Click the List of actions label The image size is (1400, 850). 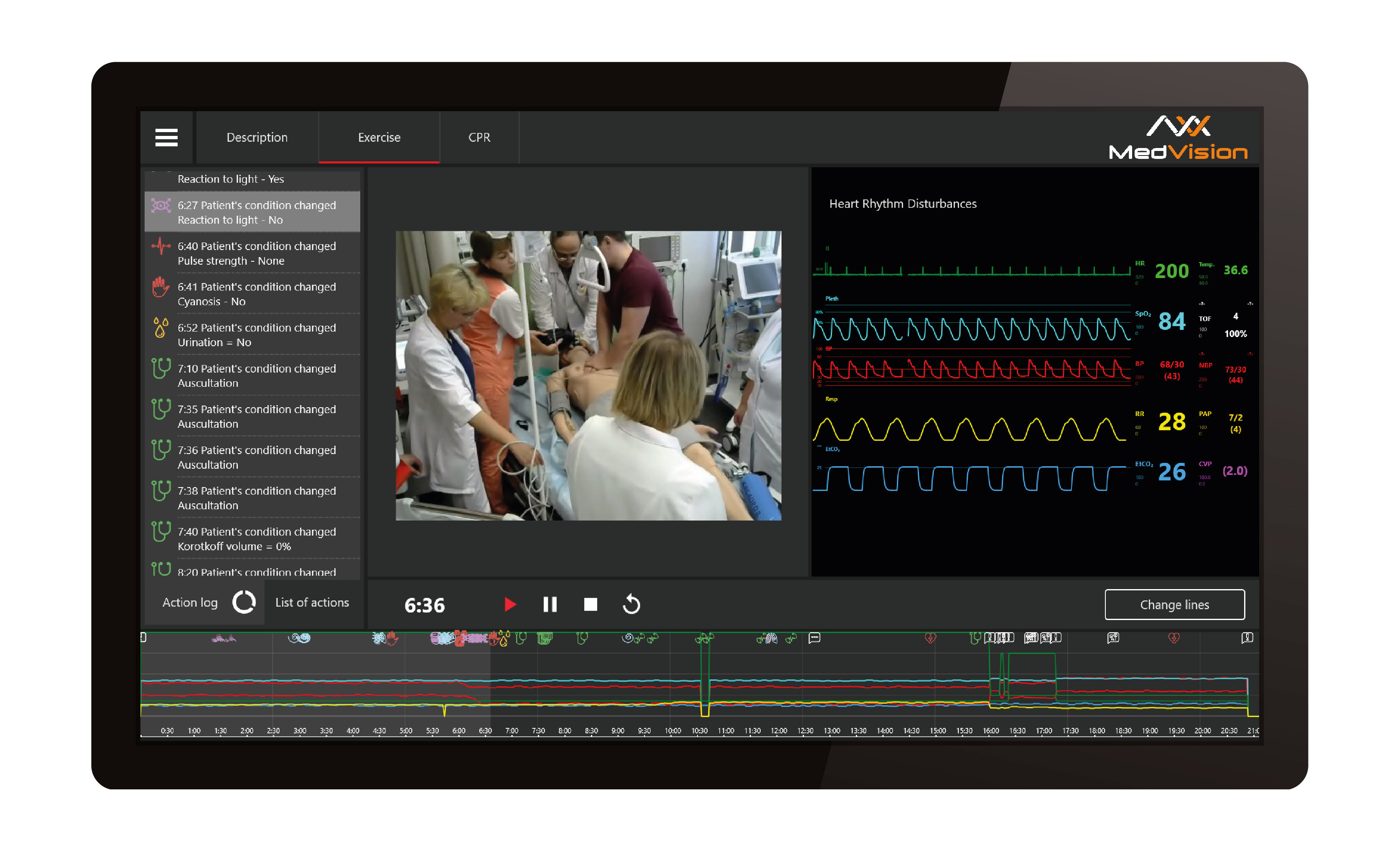point(312,602)
